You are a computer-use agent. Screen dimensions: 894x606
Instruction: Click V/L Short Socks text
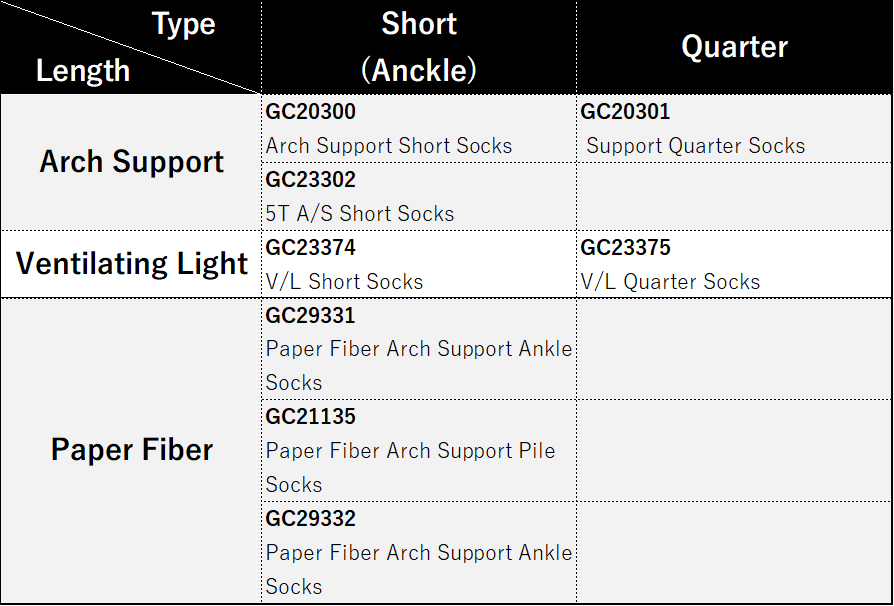tap(345, 282)
